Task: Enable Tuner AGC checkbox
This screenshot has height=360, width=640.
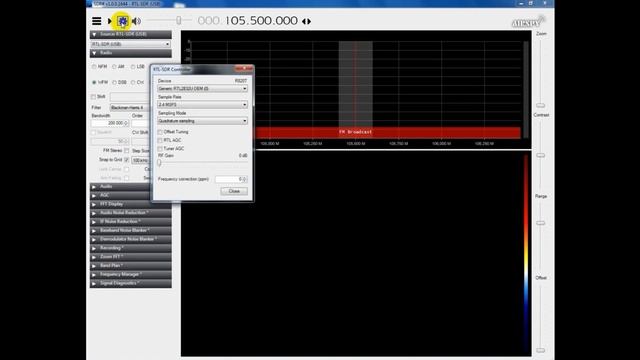Action: pos(160,149)
